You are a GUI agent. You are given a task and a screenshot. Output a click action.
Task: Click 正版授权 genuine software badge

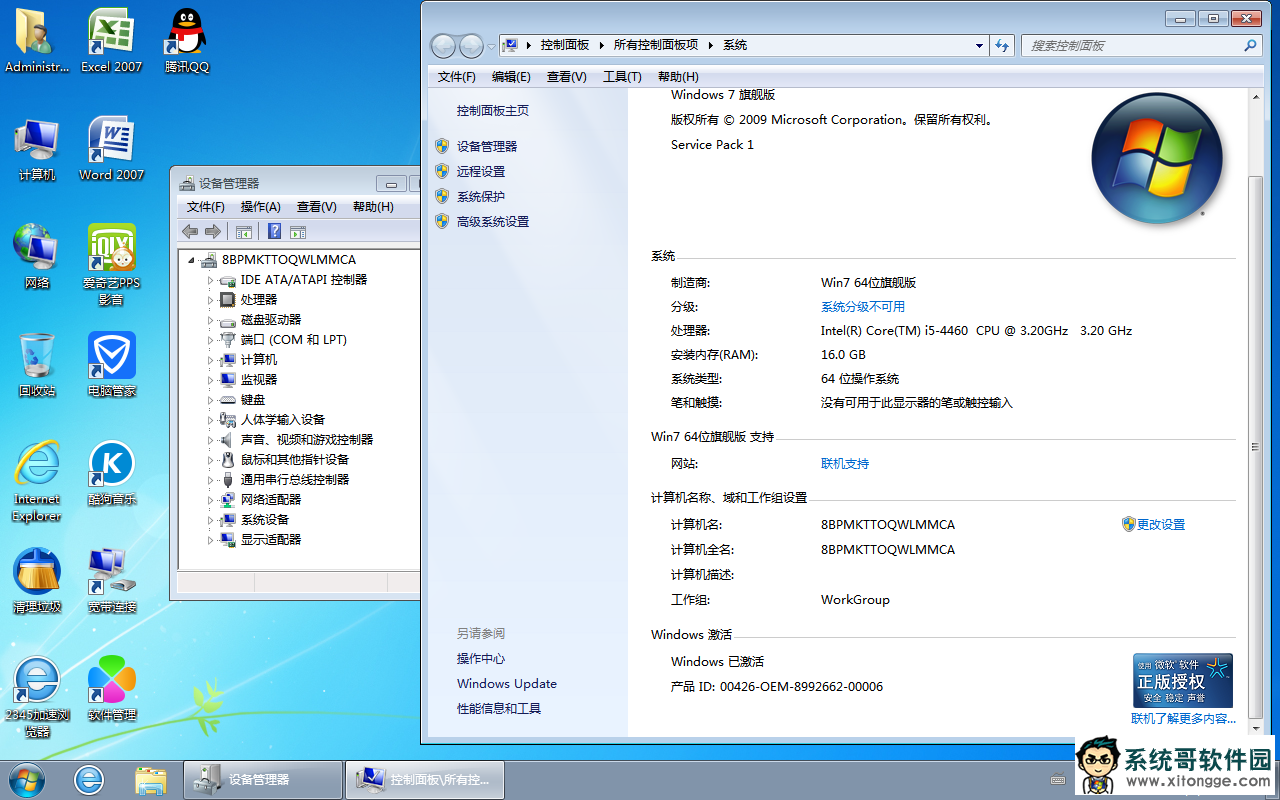point(1183,681)
